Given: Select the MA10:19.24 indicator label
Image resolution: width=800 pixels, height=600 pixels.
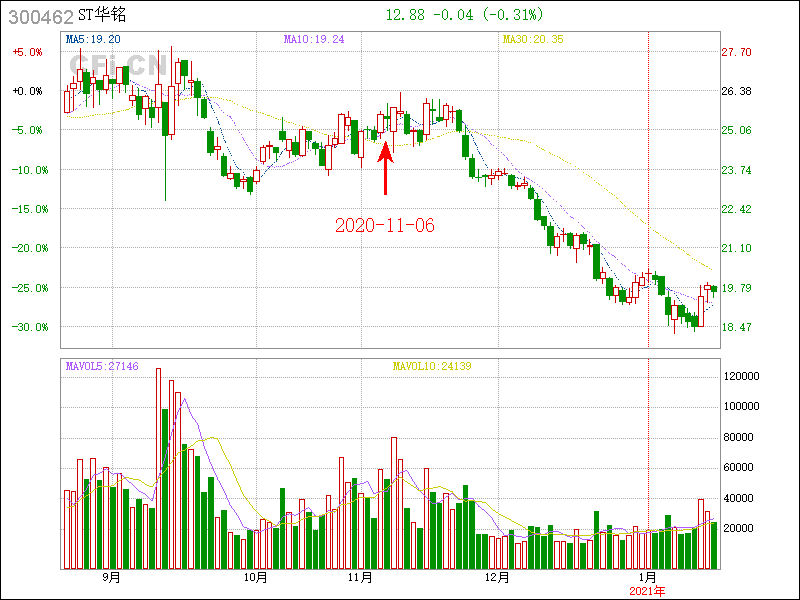Looking at the screenshot, I should click(313, 40).
